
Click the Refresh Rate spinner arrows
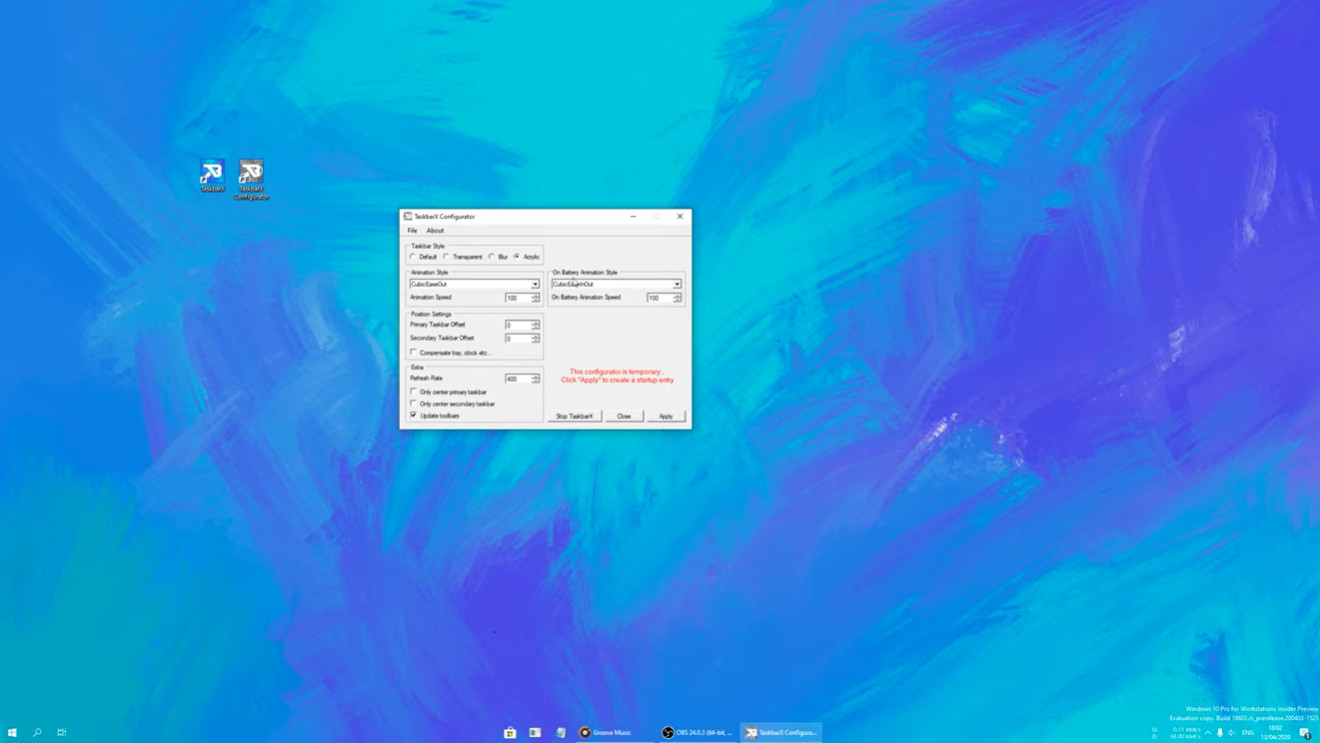point(536,379)
